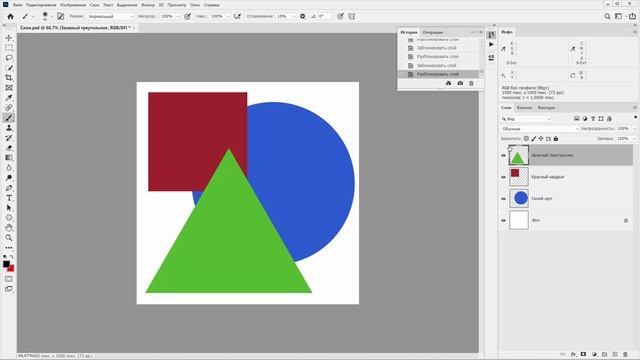
Task: Delete layer using trash icon
Action: pos(625,354)
